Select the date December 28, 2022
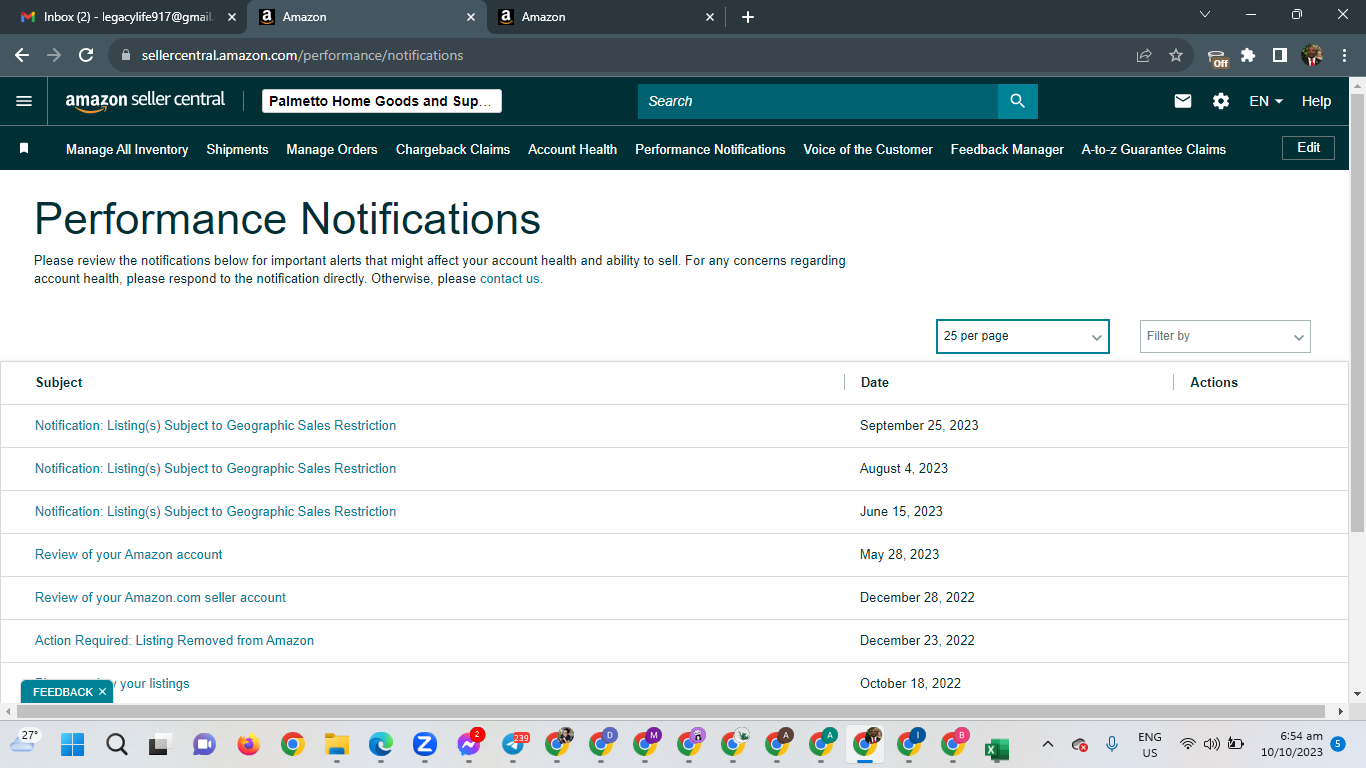Image resolution: width=1366 pixels, height=768 pixels. point(917,597)
